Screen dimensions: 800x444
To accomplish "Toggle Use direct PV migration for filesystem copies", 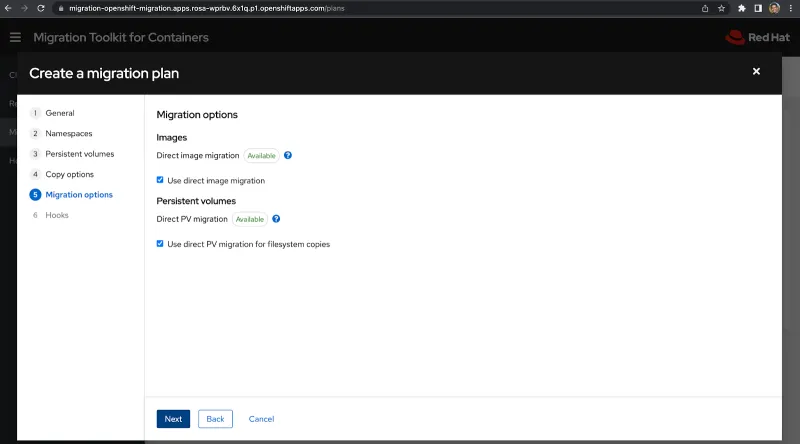I will [160, 244].
